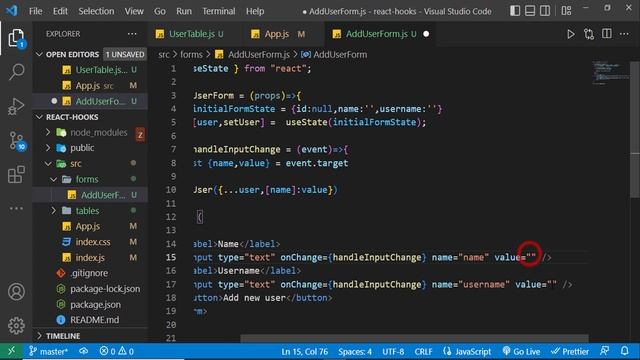Close unsaved AddUserForm.js tab dot
The width and height of the screenshot is (640, 360).
(x=426, y=34)
